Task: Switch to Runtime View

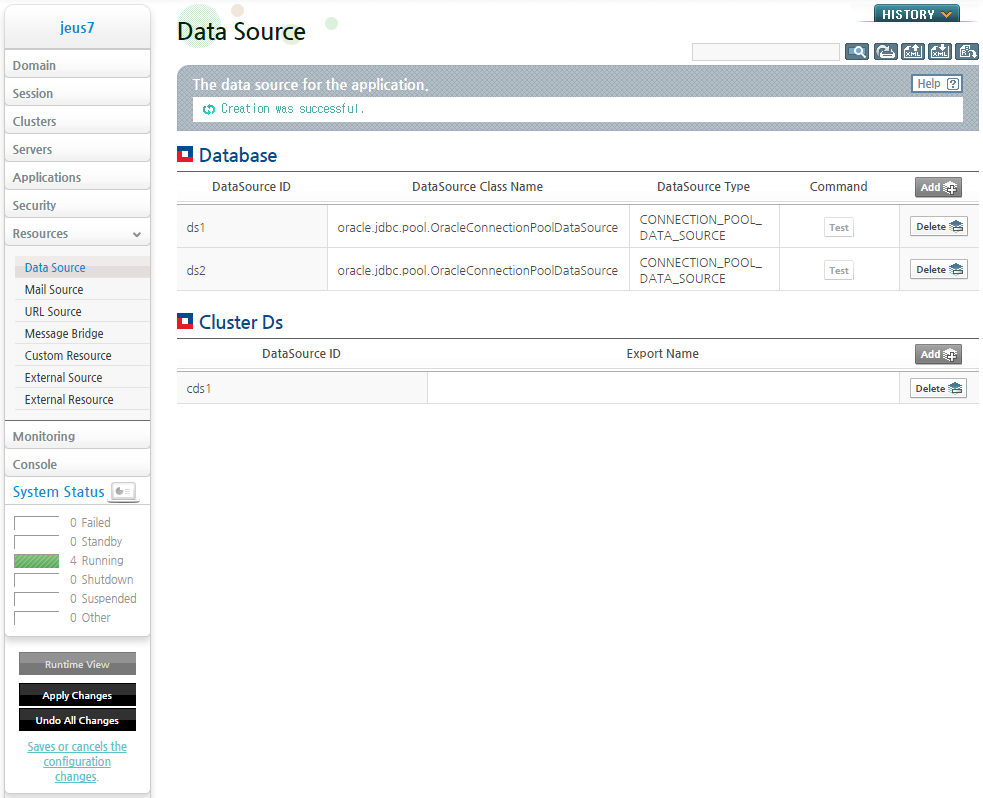Action: [x=77, y=664]
